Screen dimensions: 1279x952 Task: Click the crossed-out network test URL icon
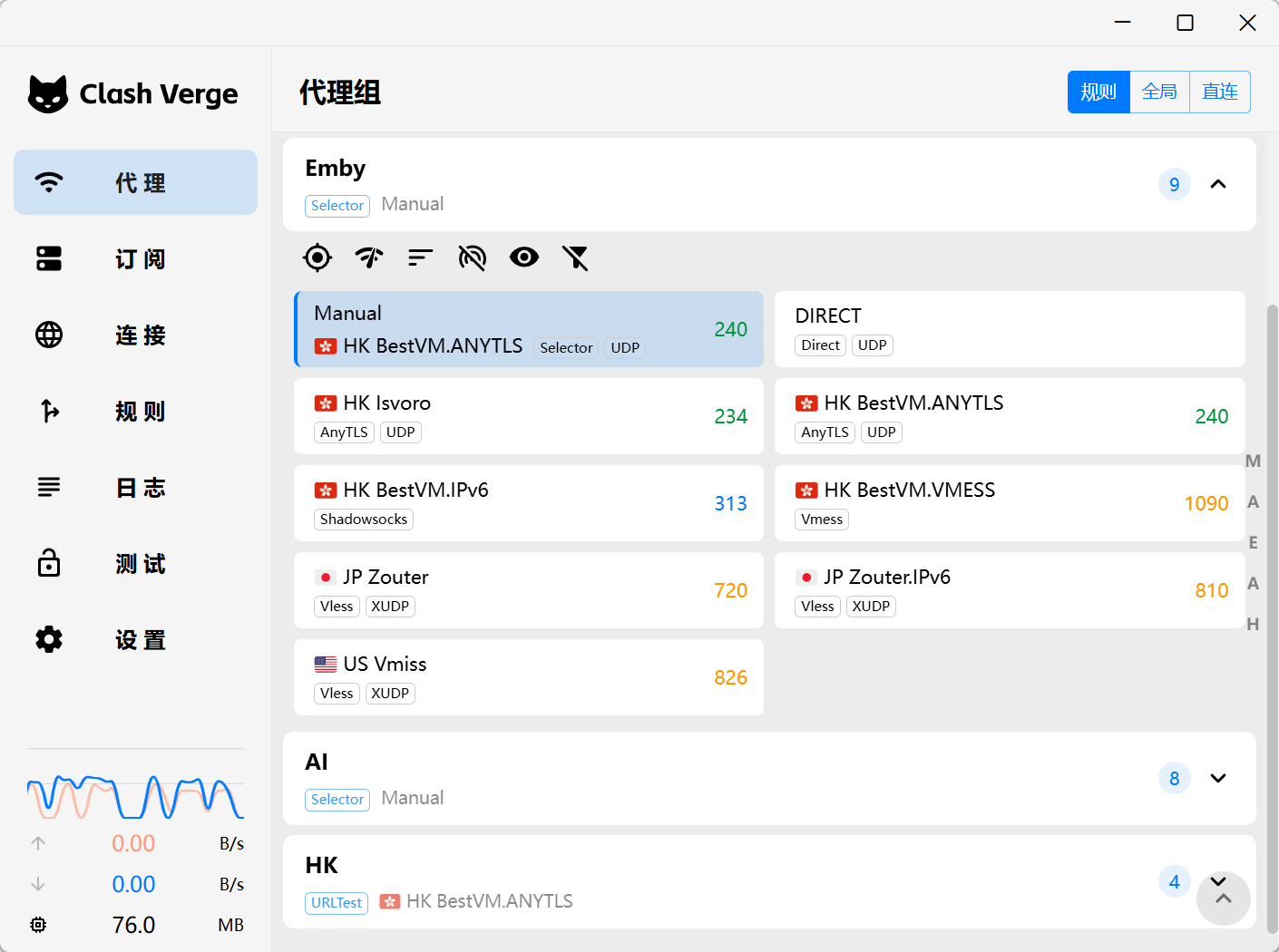coord(473,258)
